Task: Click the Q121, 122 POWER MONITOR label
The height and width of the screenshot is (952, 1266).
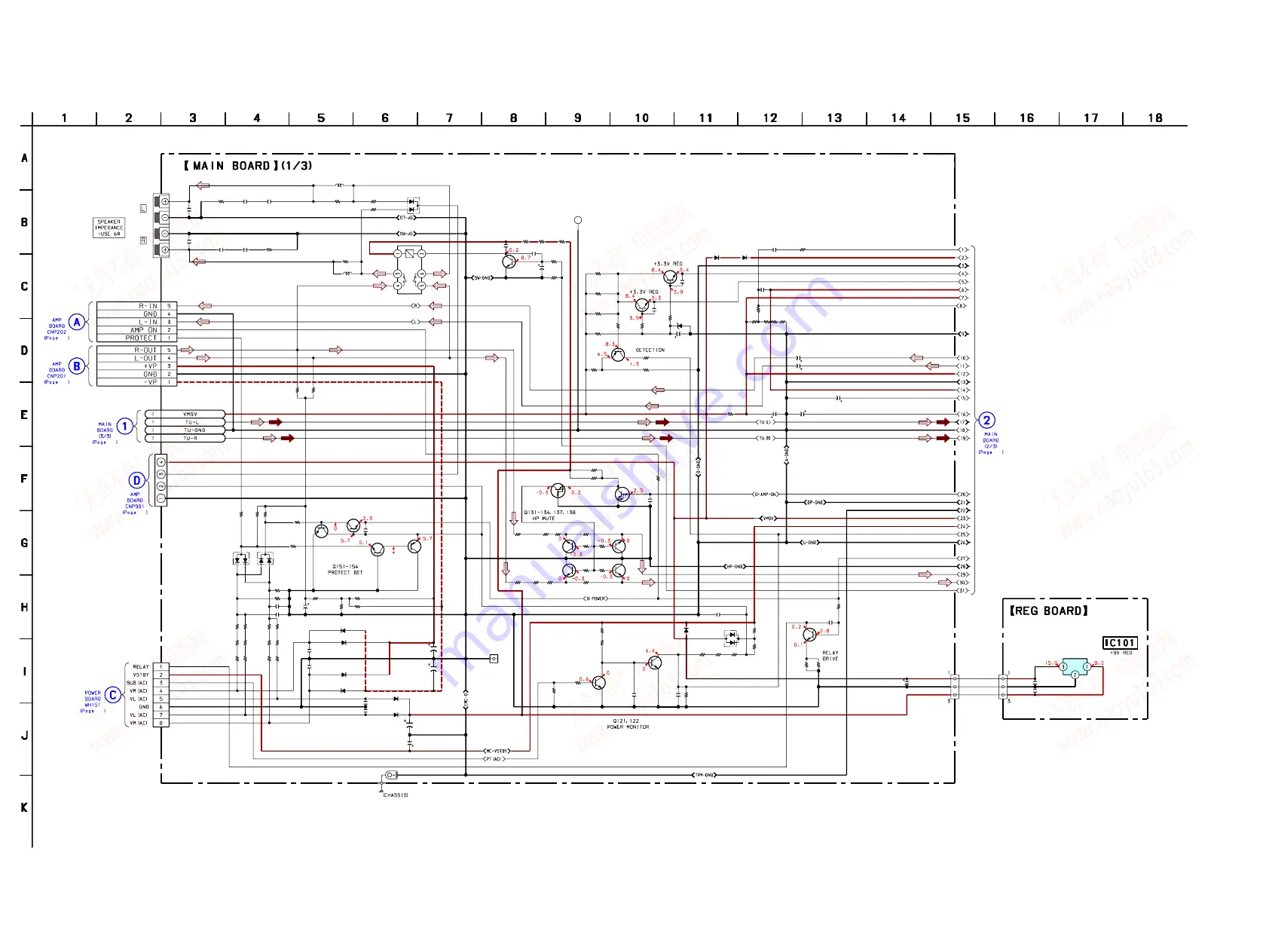Action: (628, 724)
